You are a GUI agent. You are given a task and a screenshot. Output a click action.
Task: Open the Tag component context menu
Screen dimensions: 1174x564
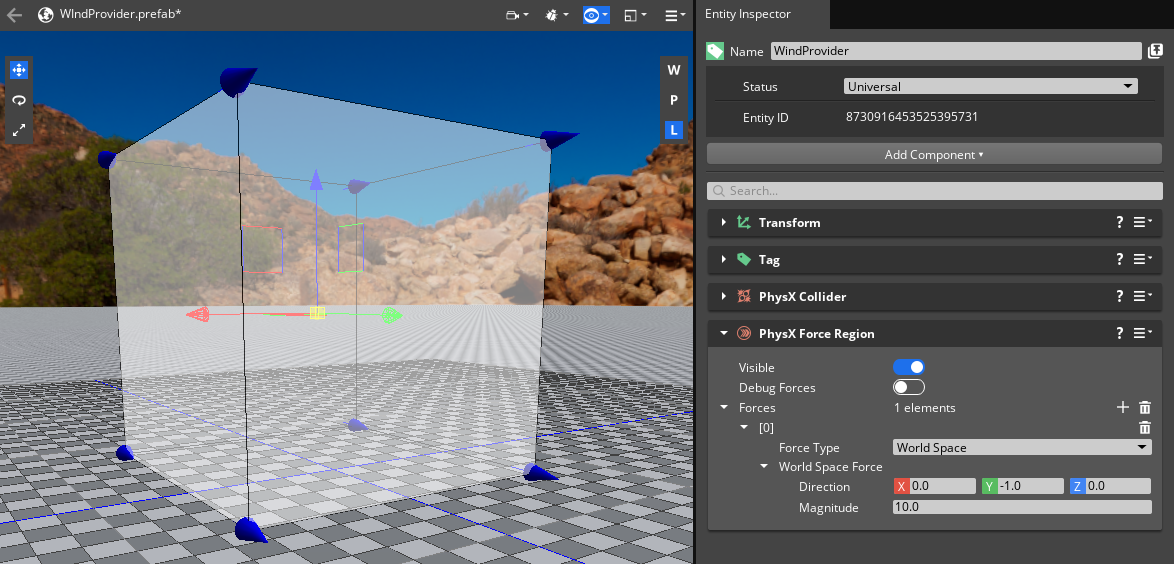1143,260
